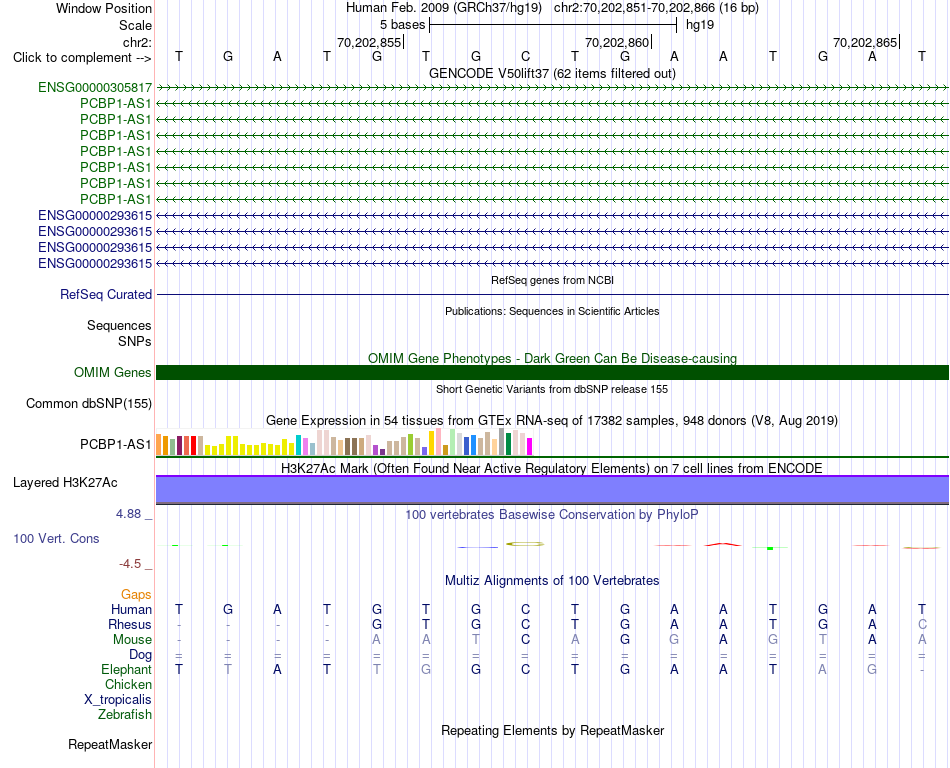Click the Scale track label
The width and height of the screenshot is (950, 768).
(x=135, y=25)
